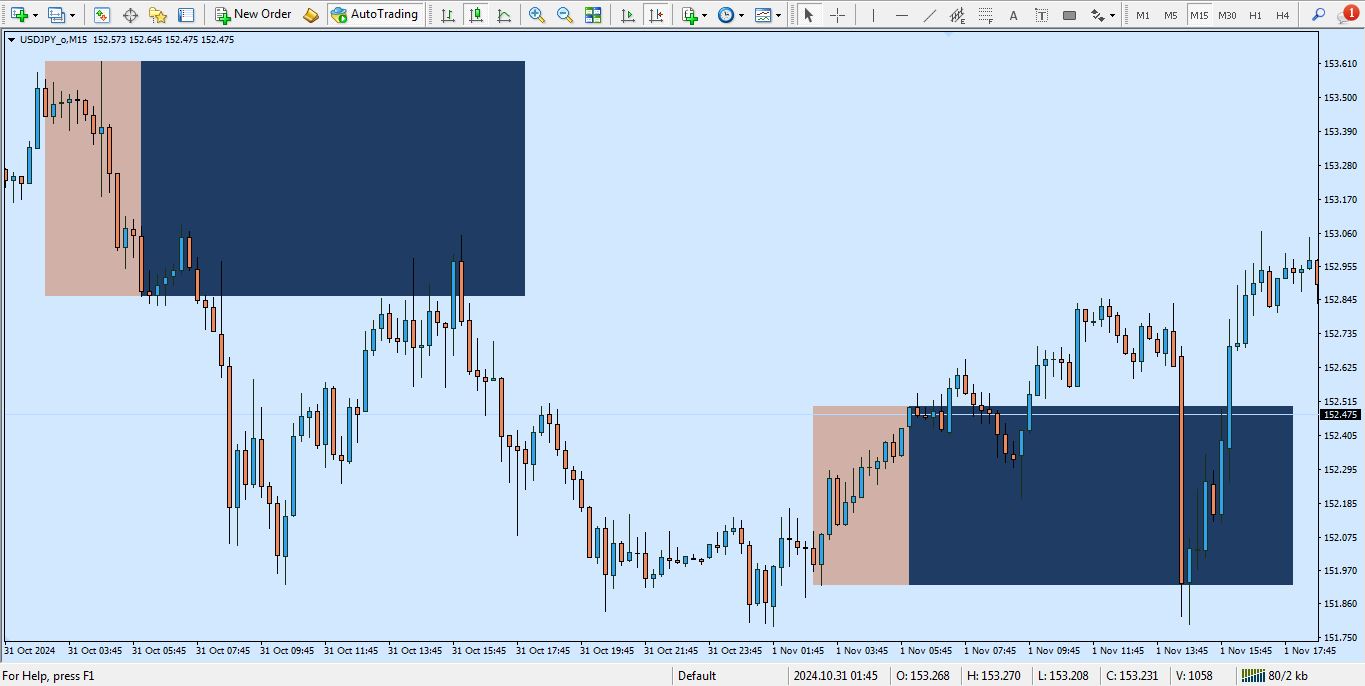Open the New Chart tool
This screenshot has width=1365, height=686.
[x=19, y=15]
